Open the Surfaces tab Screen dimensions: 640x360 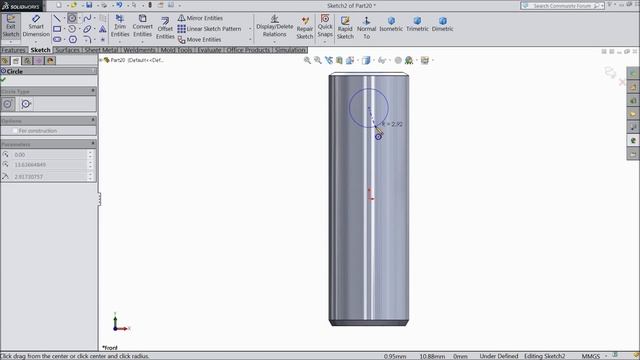(x=67, y=50)
